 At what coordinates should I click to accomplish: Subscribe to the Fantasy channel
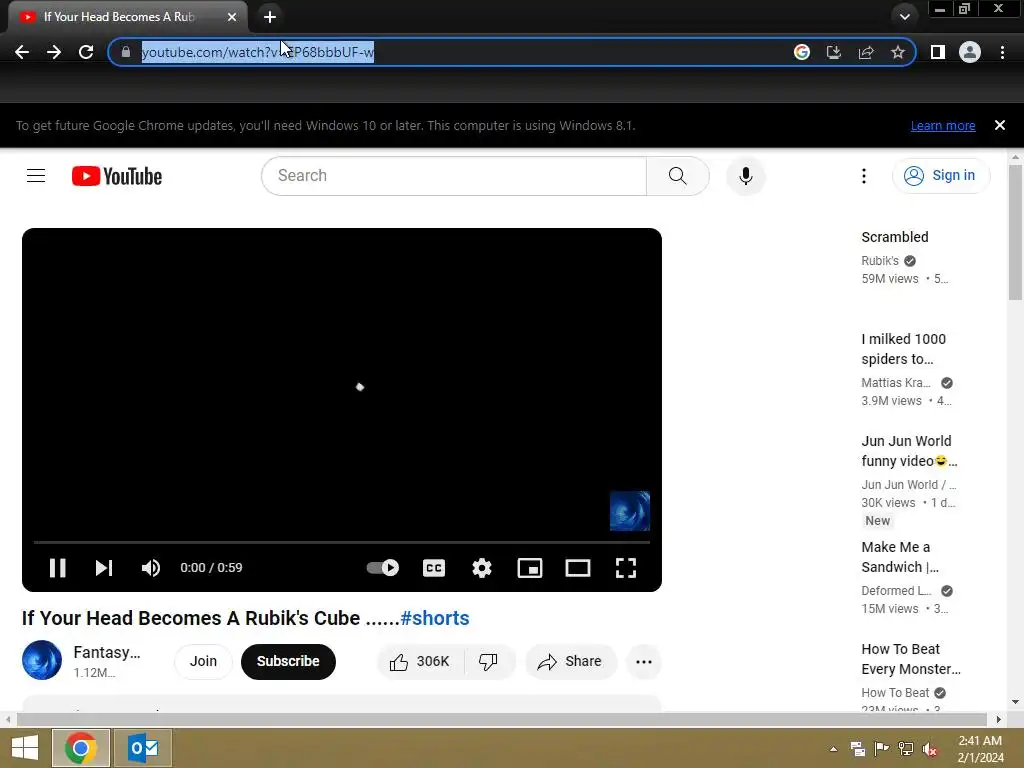coord(288,662)
